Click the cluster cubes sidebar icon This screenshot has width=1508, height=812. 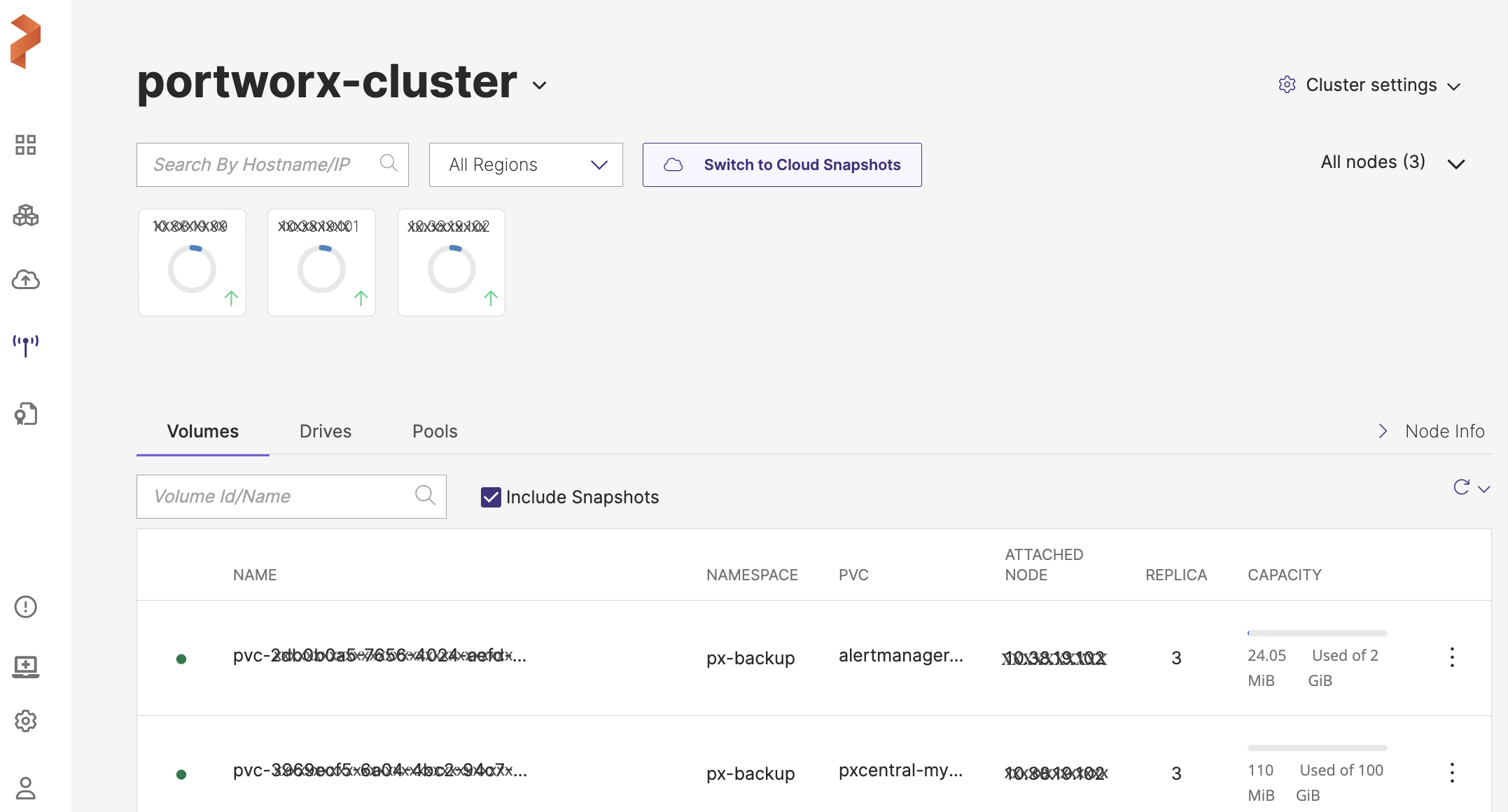pos(26,215)
